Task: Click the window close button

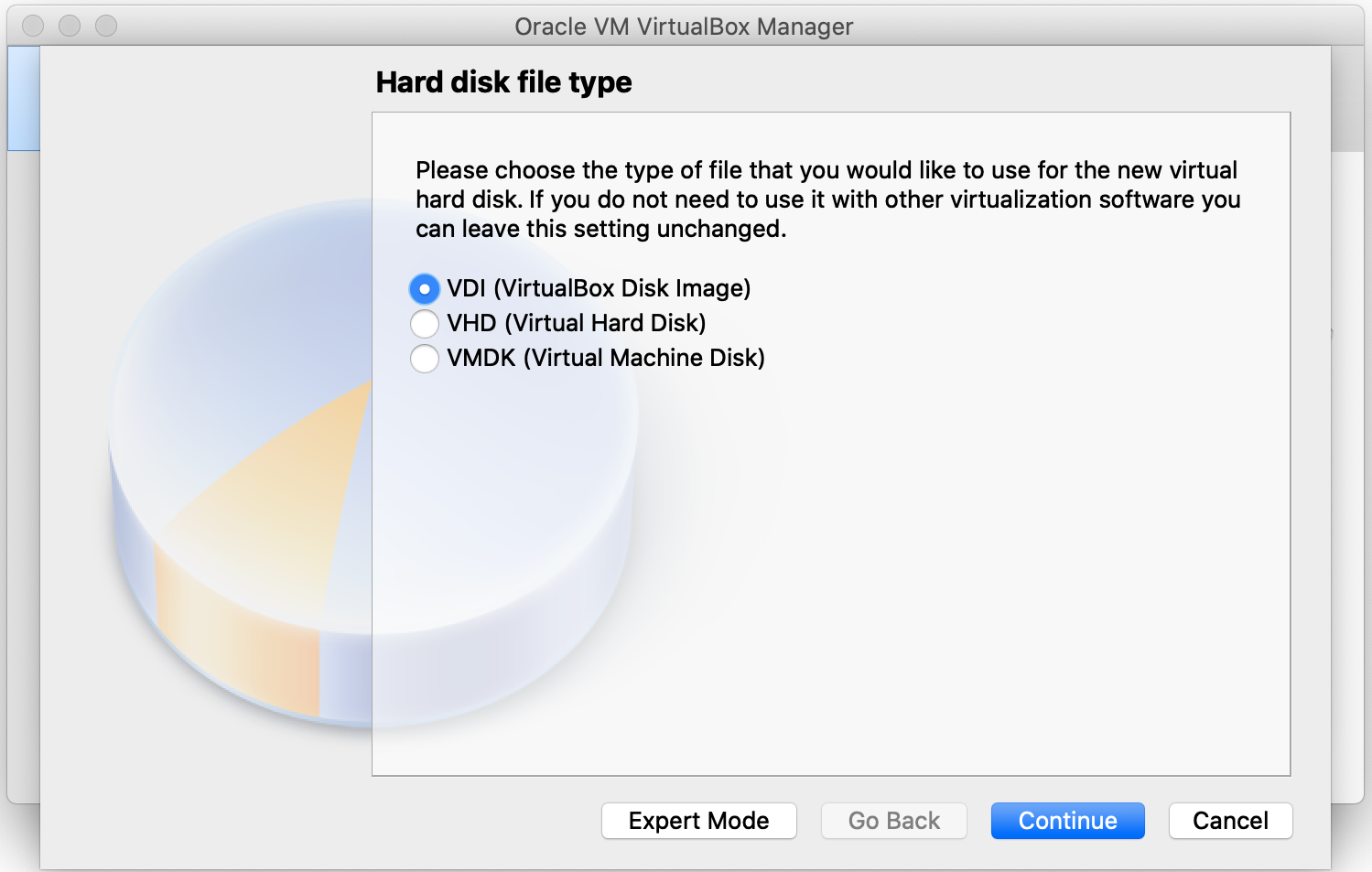Action: coord(33,27)
